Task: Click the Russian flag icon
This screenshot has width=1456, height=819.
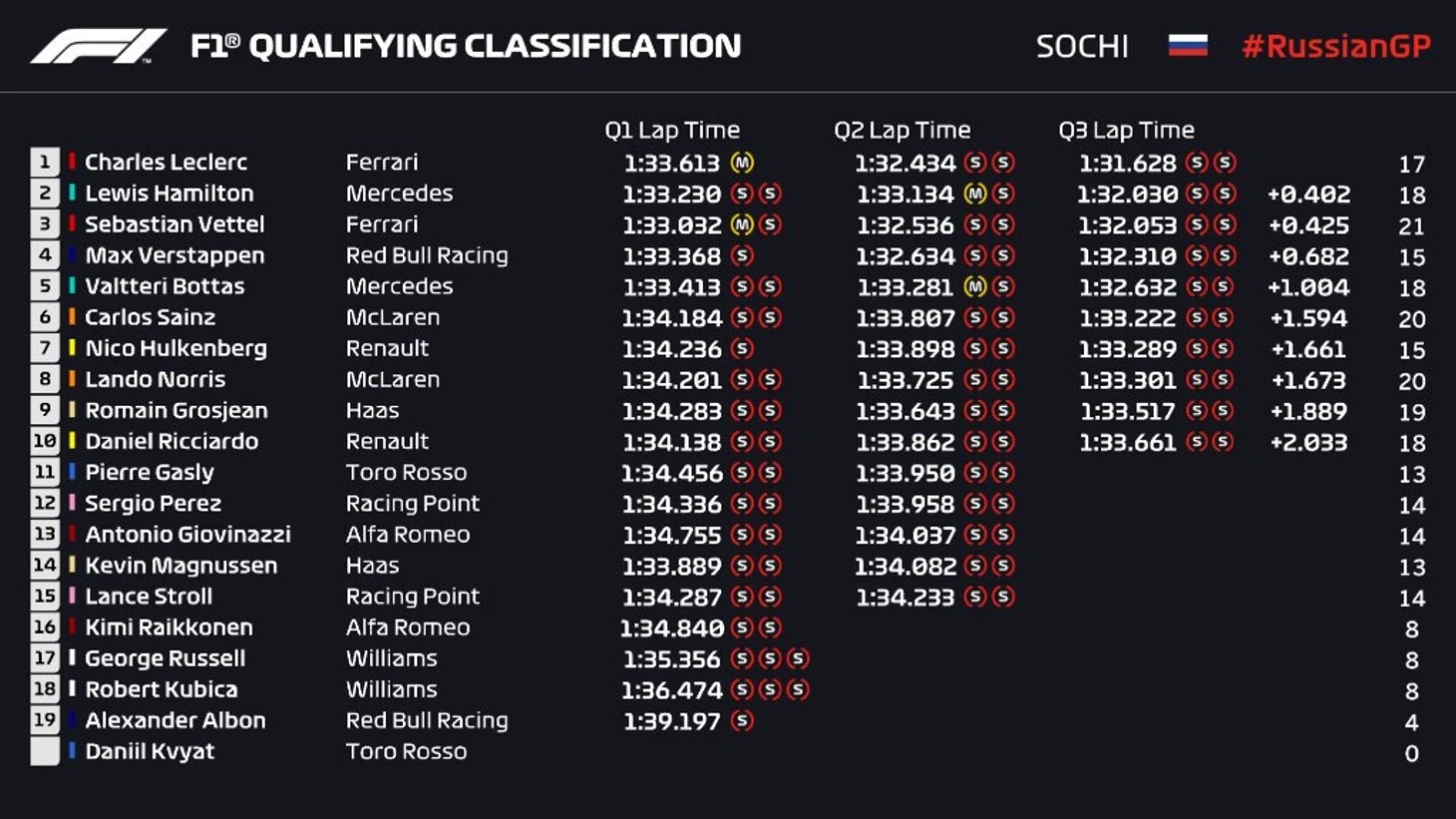Action: (x=1188, y=46)
